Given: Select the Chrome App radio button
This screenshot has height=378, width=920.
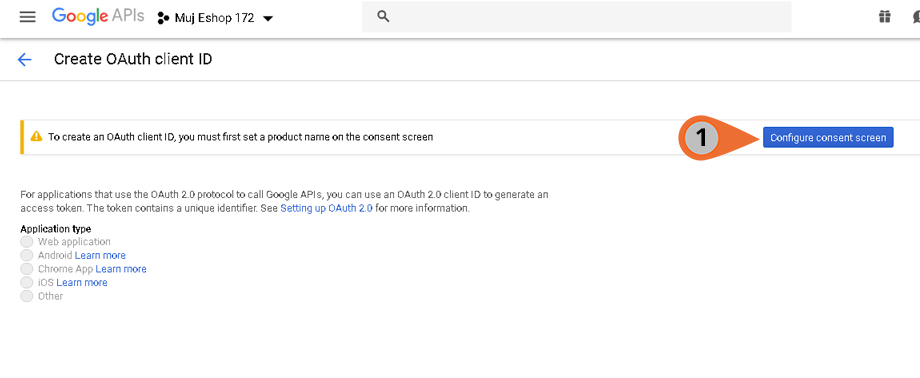Looking at the screenshot, I should coord(26,269).
